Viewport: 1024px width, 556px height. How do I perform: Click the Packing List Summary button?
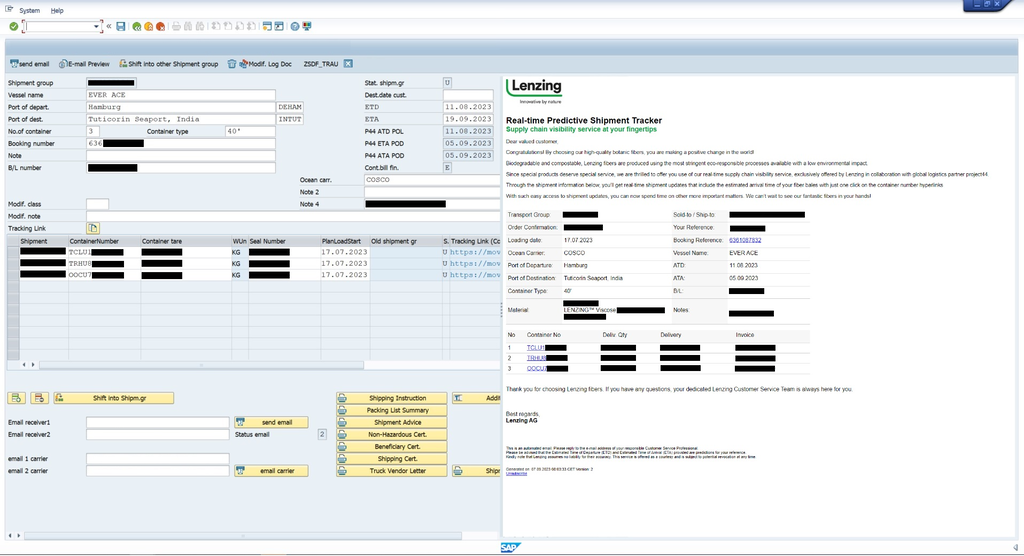[392, 410]
